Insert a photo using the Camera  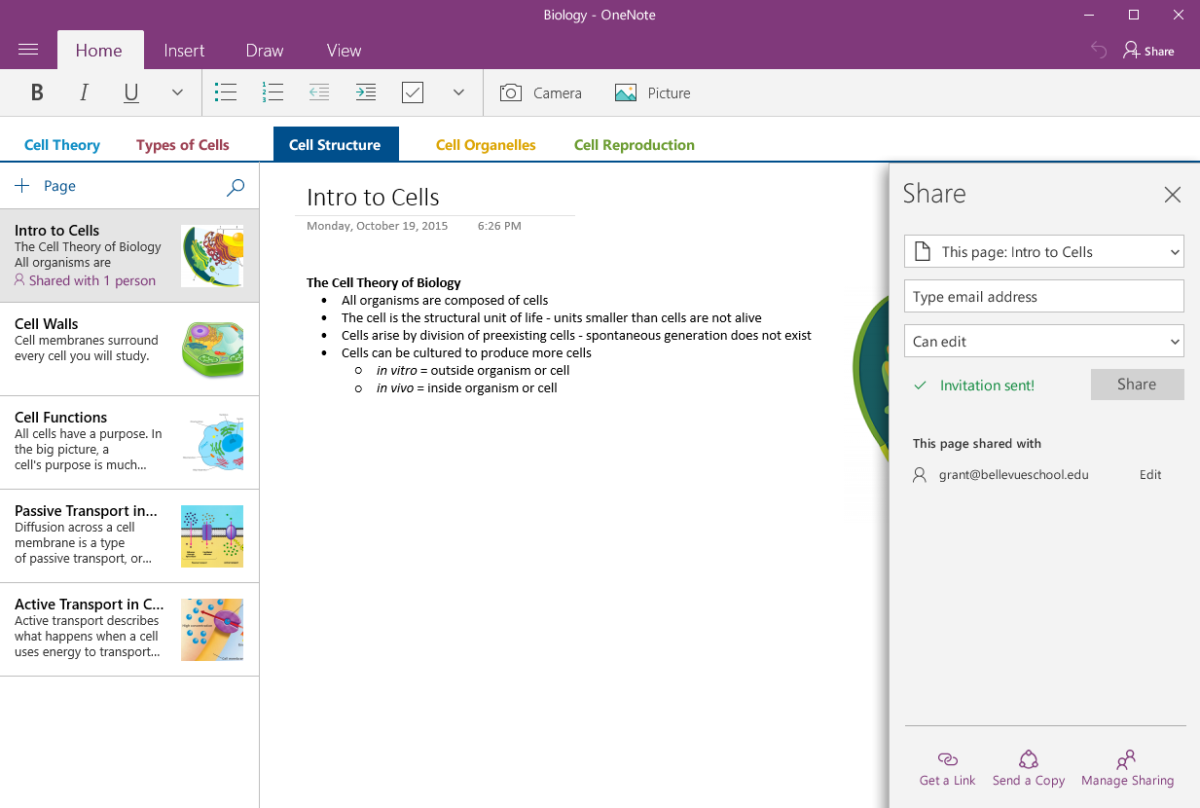[x=540, y=92]
